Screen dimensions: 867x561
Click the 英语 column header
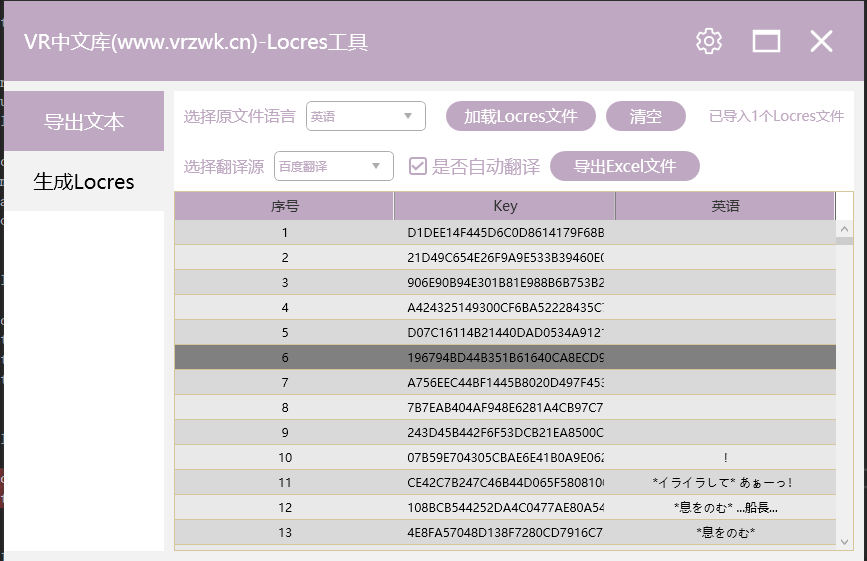(725, 206)
